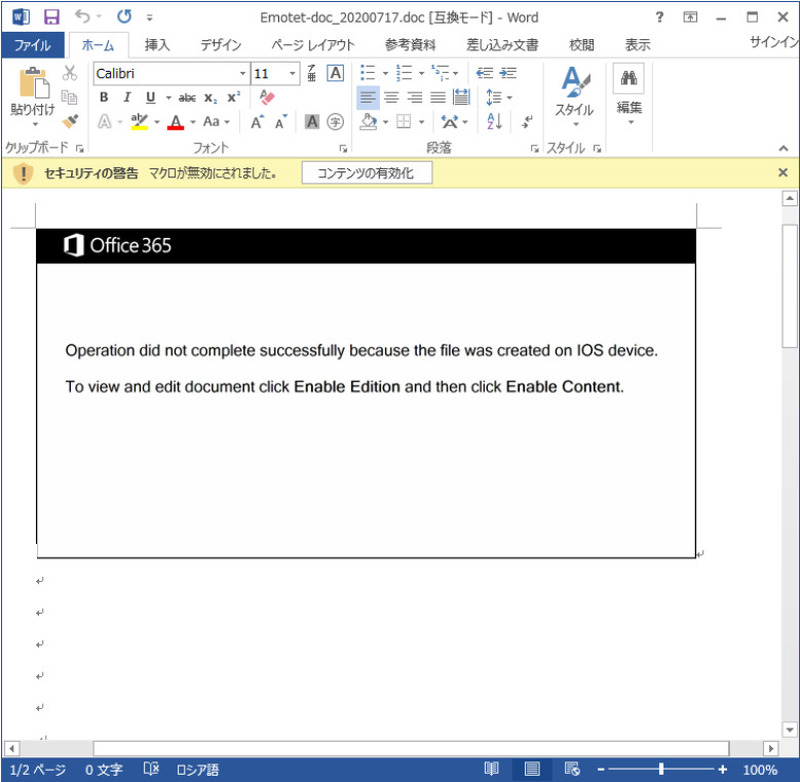Click the Clear Formatting eraser icon
This screenshot has width=800, height=782.
click(265, 97)
